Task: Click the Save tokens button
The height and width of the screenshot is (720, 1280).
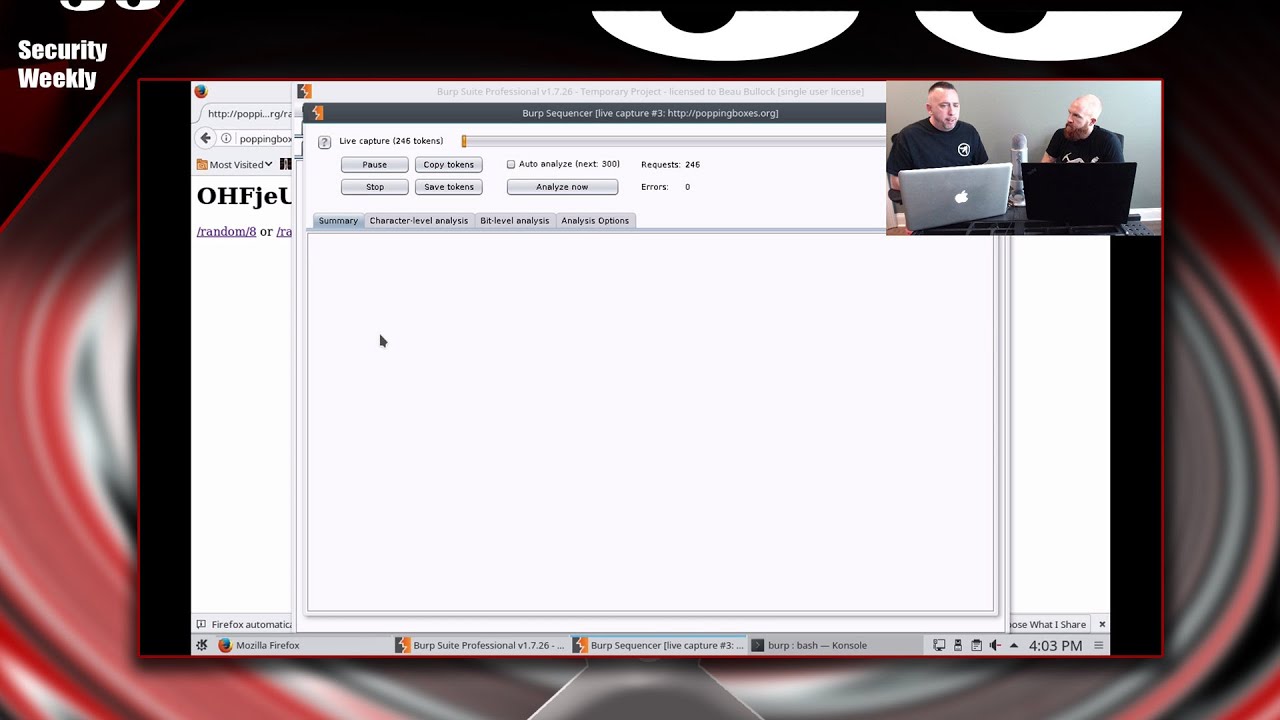Action: [x=449, y=187]
